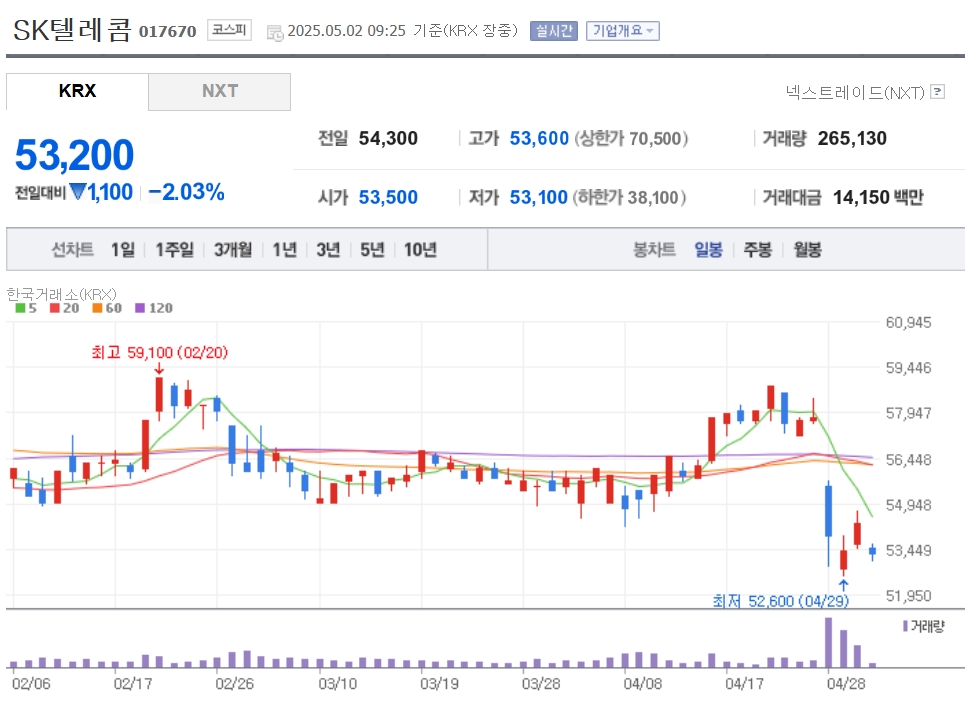Click the high price value 53,600

539,138
